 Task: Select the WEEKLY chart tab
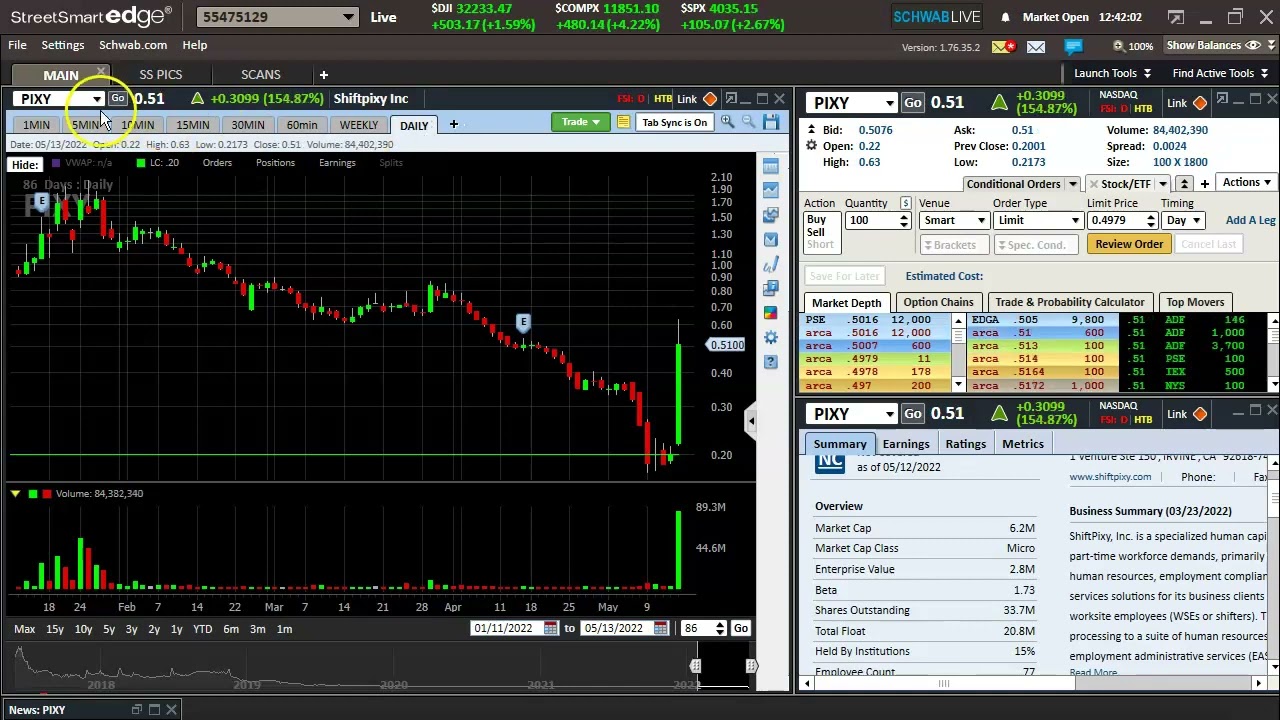(358, 125)
